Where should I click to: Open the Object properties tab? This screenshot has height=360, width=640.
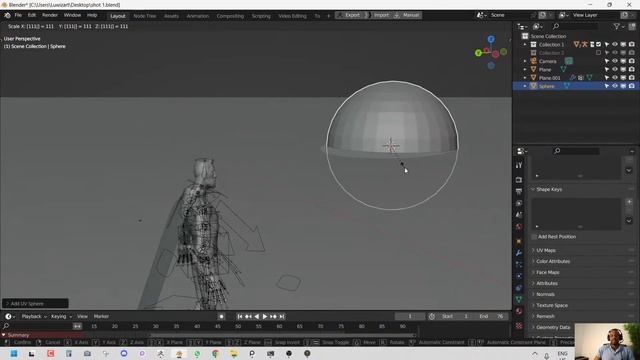[519, 241]
